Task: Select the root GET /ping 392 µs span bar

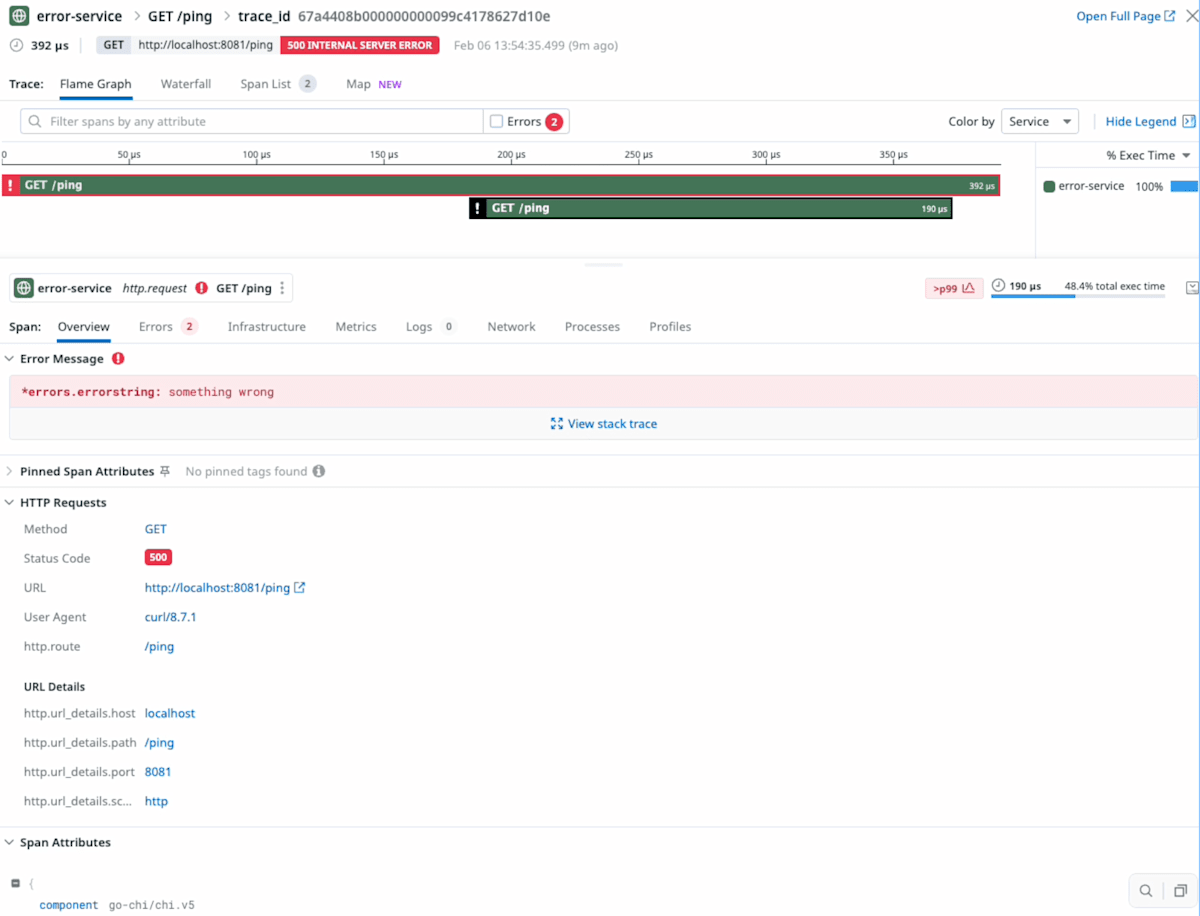Action: coord(500,185)
